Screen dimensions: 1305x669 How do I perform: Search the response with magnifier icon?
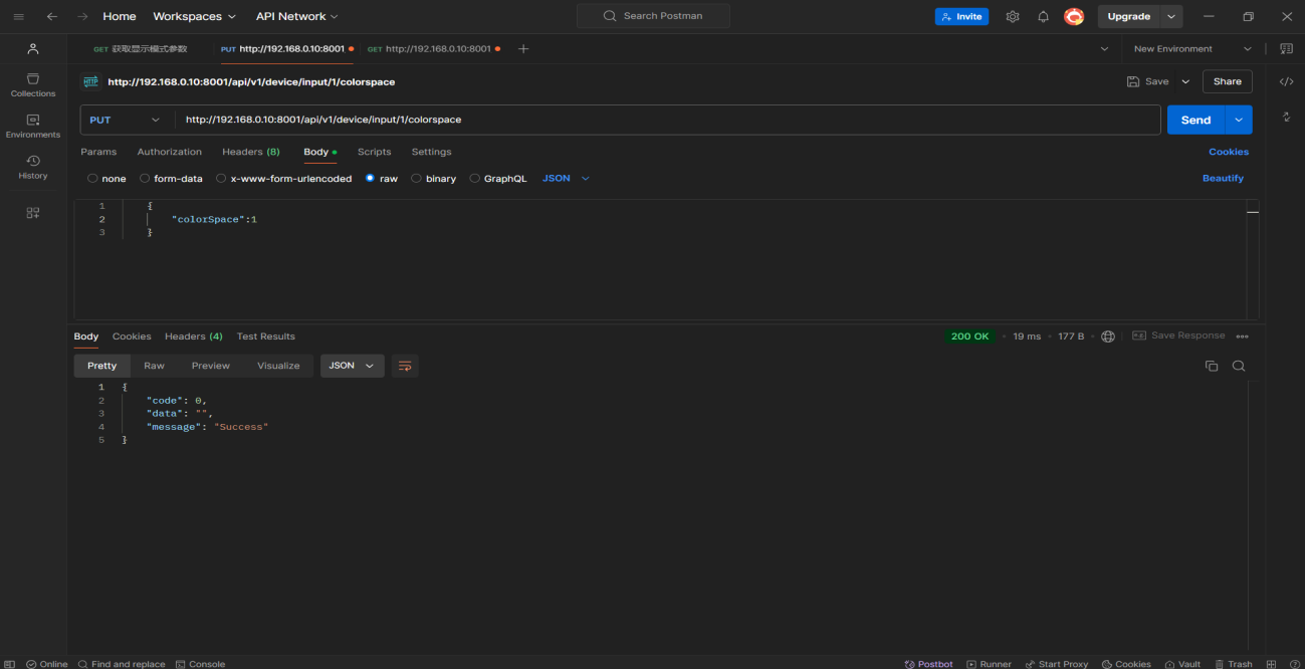click(1239, 366)
